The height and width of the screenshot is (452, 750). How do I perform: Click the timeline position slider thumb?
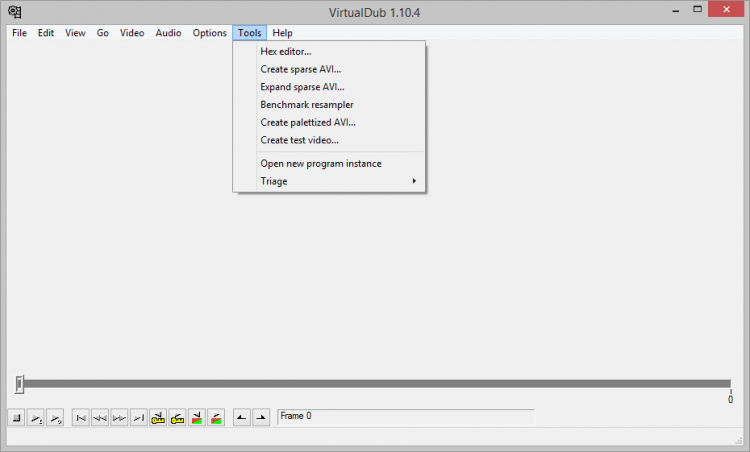19,384
